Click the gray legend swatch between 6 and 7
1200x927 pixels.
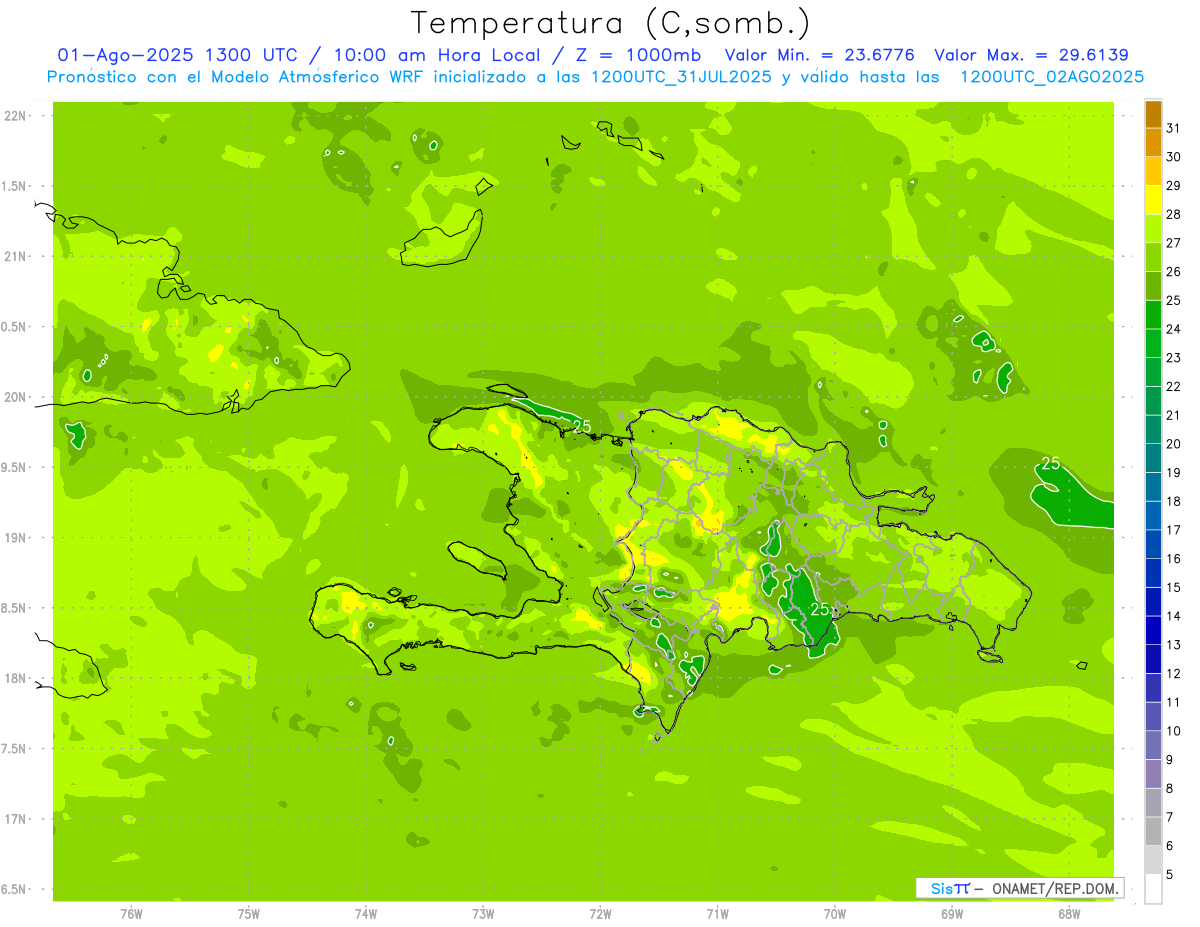[1153, 831]
